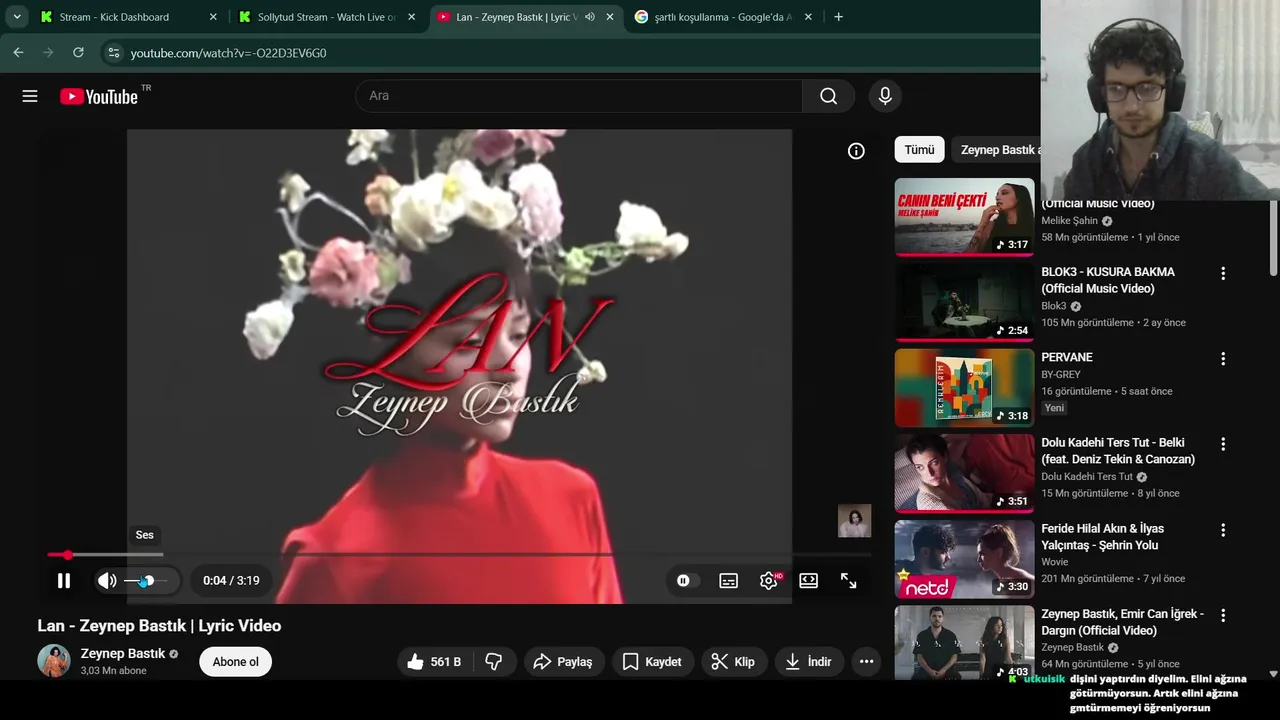Screen dimensions: 1280x720
Task: Focus the Ara search field
Action: pyautogui.click(x=580, y=96)
